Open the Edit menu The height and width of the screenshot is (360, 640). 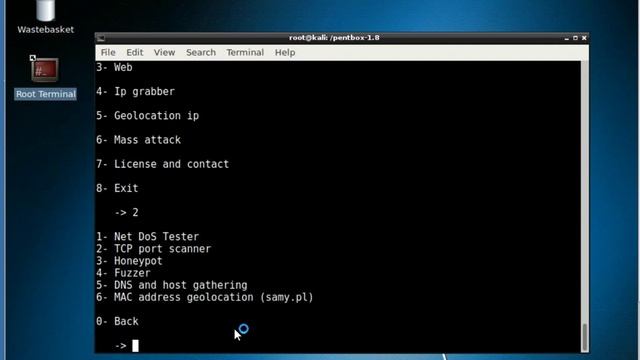coord(134,53)
